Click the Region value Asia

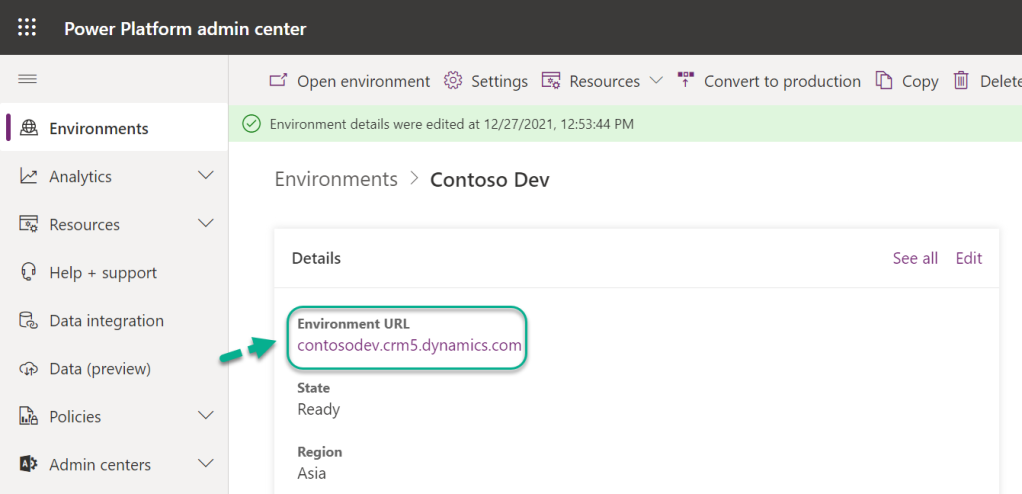point(312,473)
